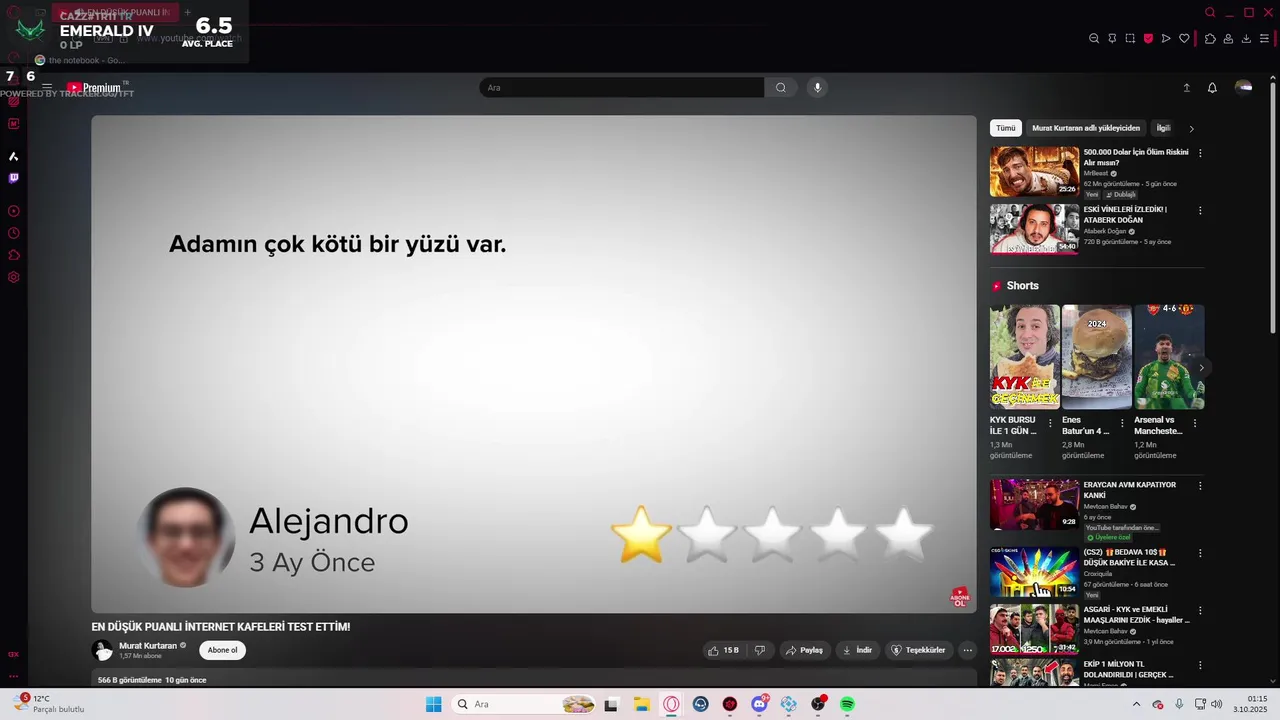Open File Explorer from the taskbar
The width and height of the screenshot is (1280, 720).
click(x=641, y=704)
